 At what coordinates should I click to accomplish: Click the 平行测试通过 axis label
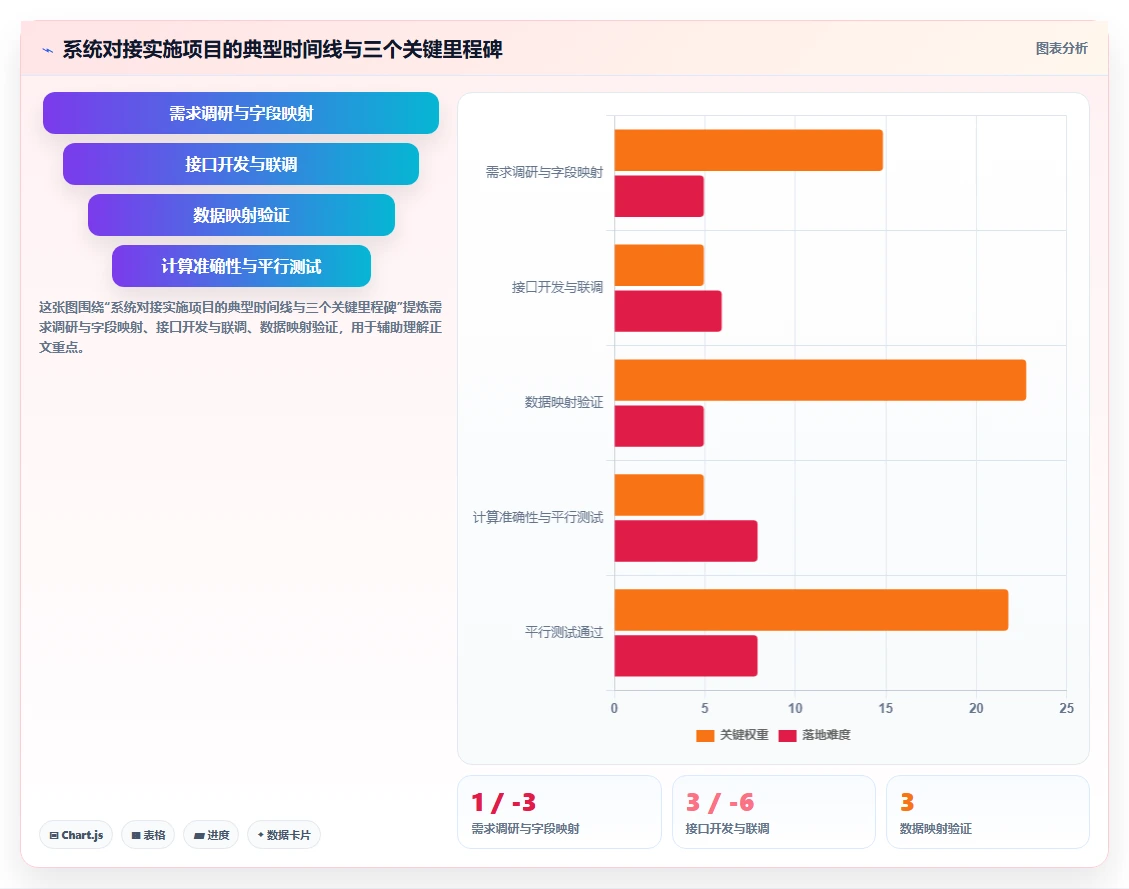coord(563,633)
